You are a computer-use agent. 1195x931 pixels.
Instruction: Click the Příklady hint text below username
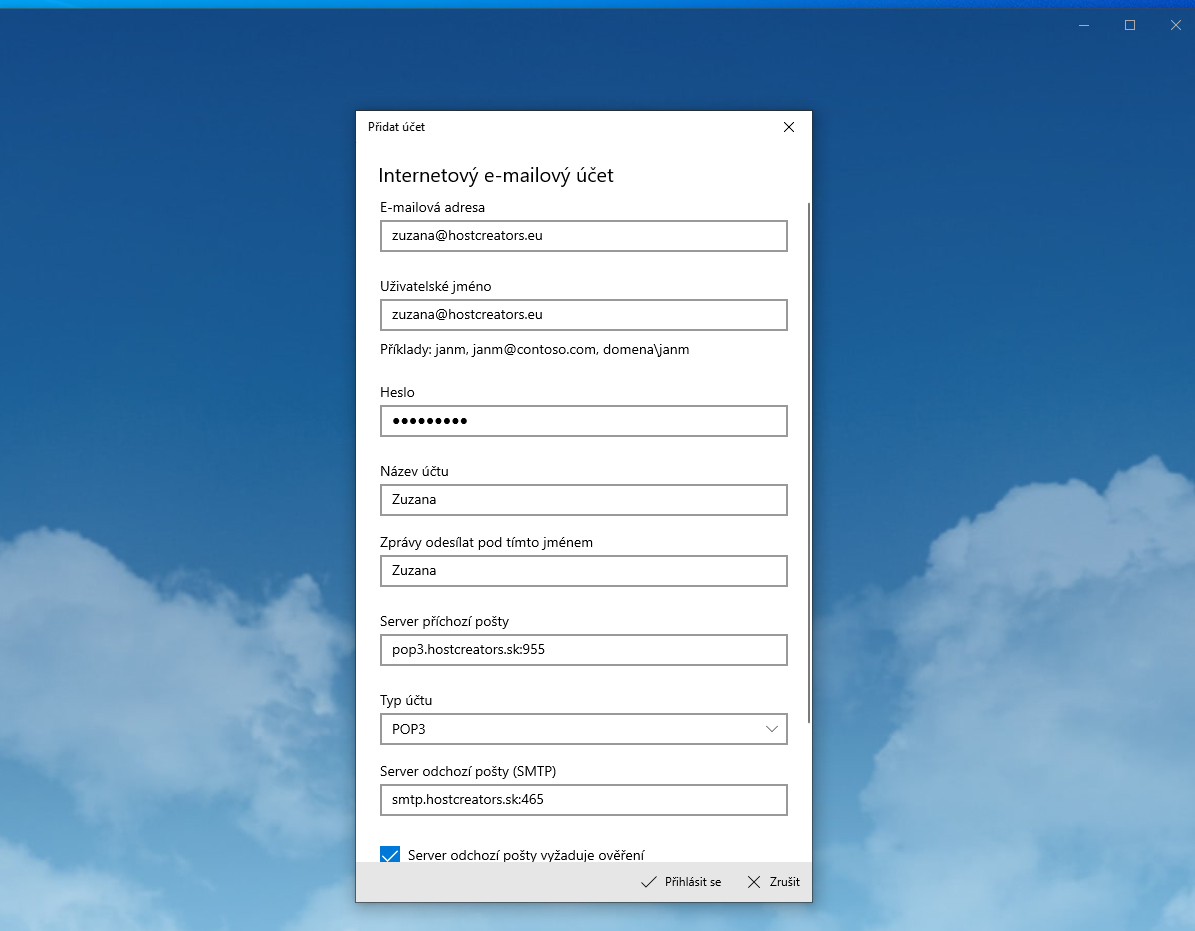tap(534, 350)
